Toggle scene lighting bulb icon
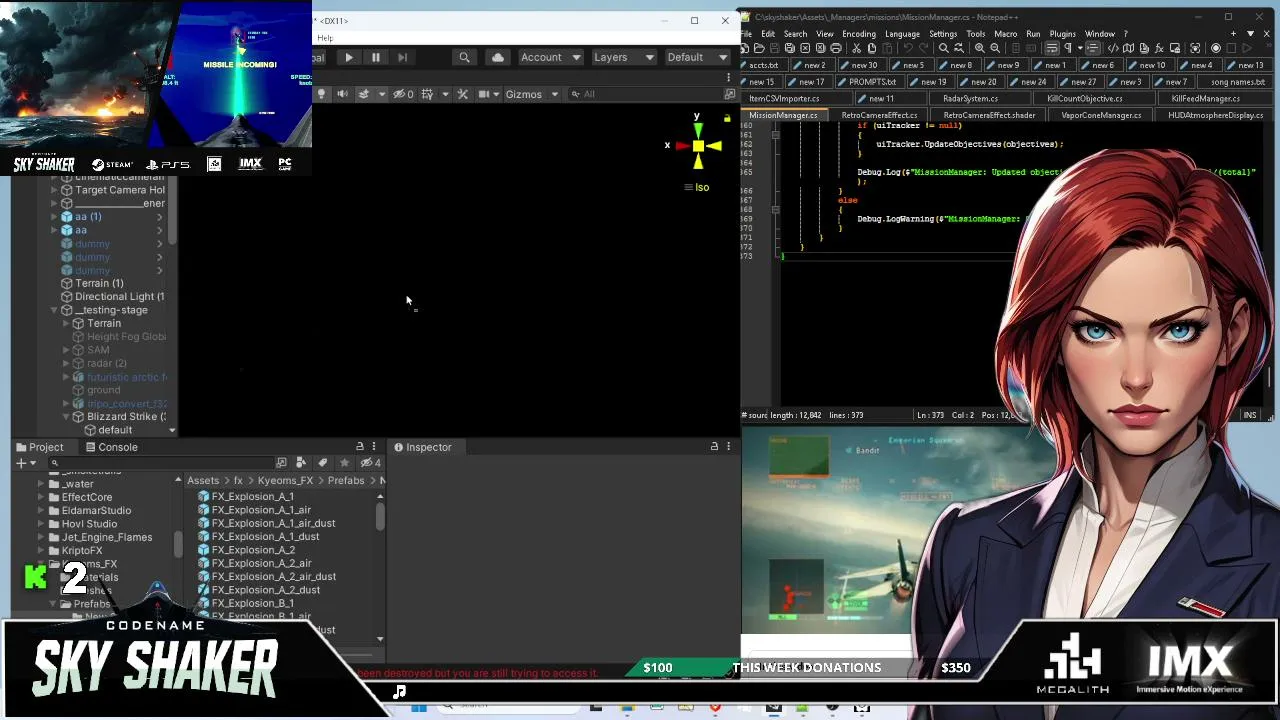This screenshot has width=1280, height=720. 321,94
